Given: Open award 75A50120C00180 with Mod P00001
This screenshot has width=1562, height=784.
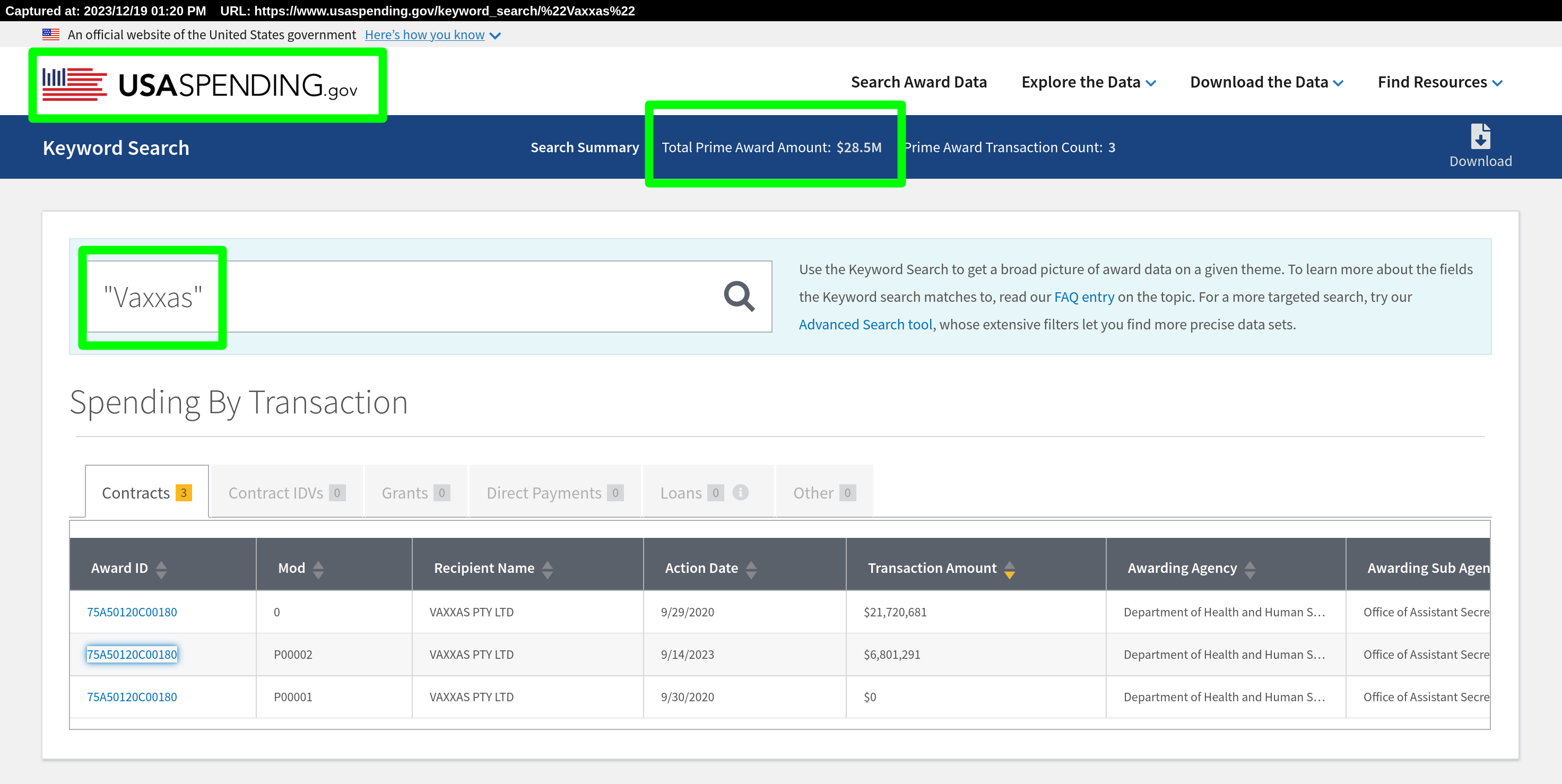Looking at the screenshot, I should click(132, 696).
